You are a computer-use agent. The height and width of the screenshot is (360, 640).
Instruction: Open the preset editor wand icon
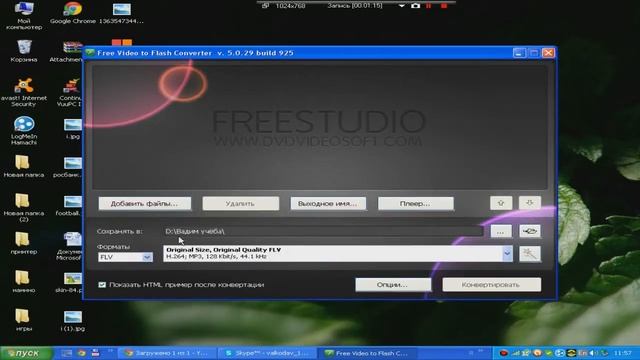[x=530, y=254]
